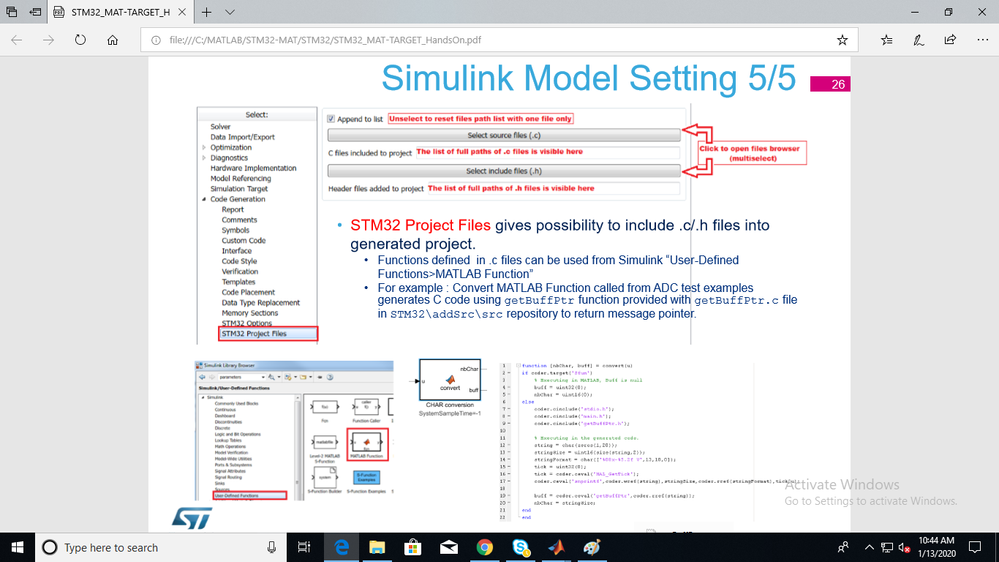Open the Favorites hub icon
The image size is (999, 562).
(x=886, y=40)
